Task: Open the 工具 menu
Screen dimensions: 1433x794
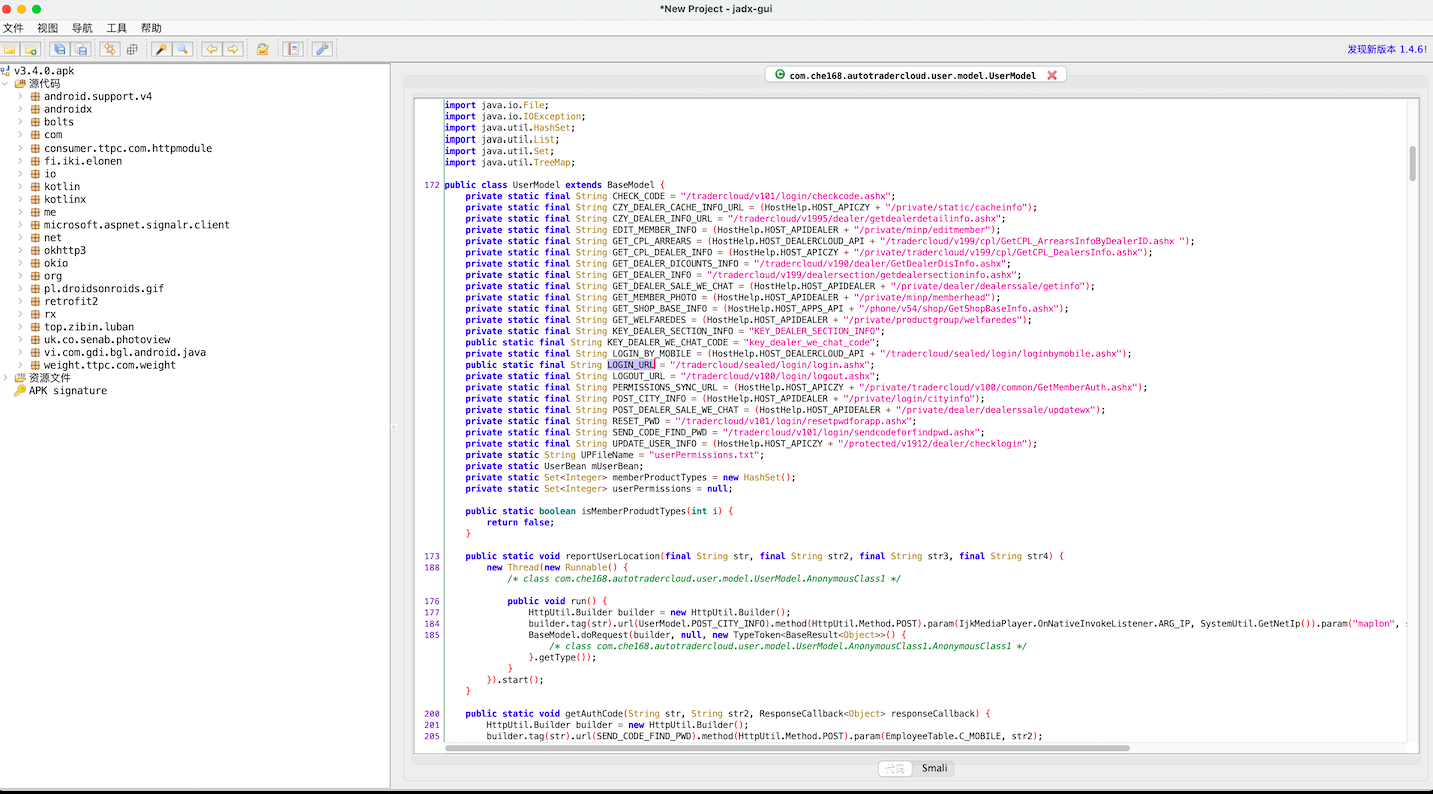Action: 117,28
